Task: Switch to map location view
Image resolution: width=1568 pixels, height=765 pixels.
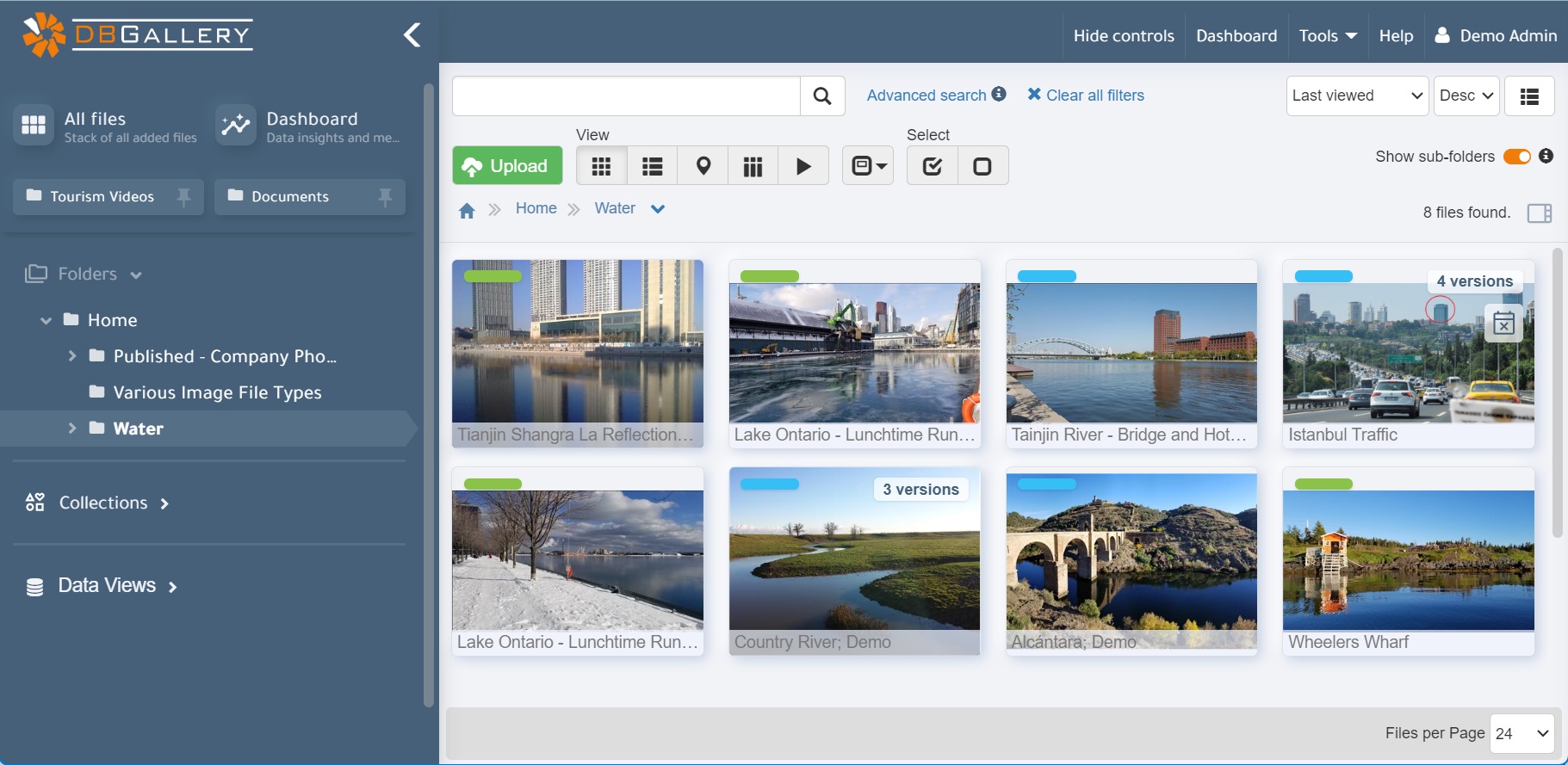Action: 703,166
